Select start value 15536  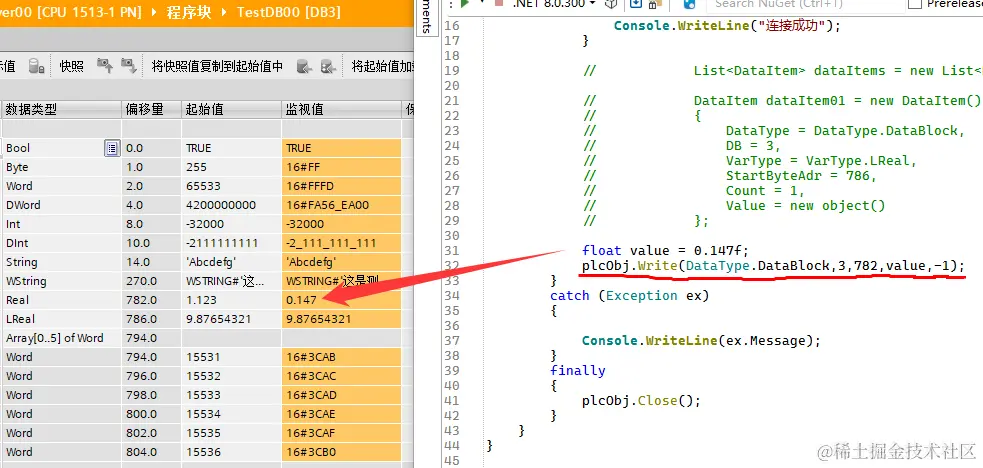pos(231,452)
